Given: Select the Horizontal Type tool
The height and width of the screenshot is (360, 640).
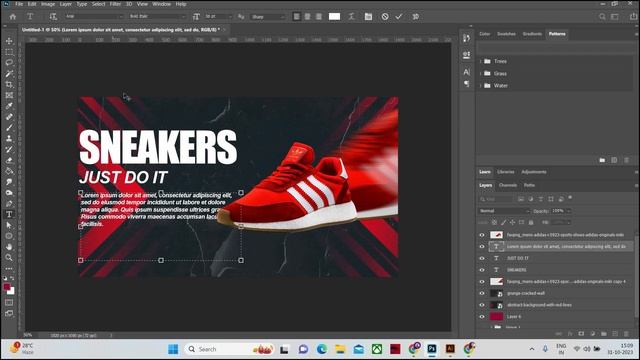Looking at the screenshot, I should (9, 214).
